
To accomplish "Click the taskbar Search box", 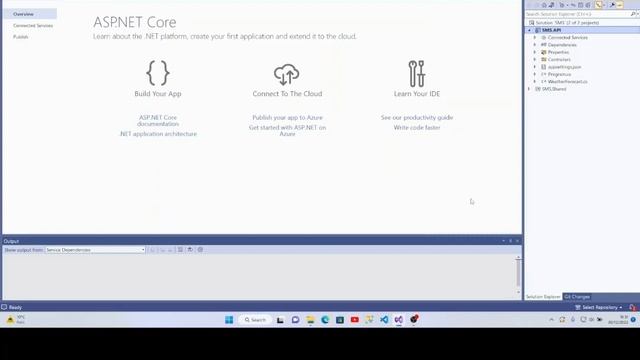I will (255, 320).
